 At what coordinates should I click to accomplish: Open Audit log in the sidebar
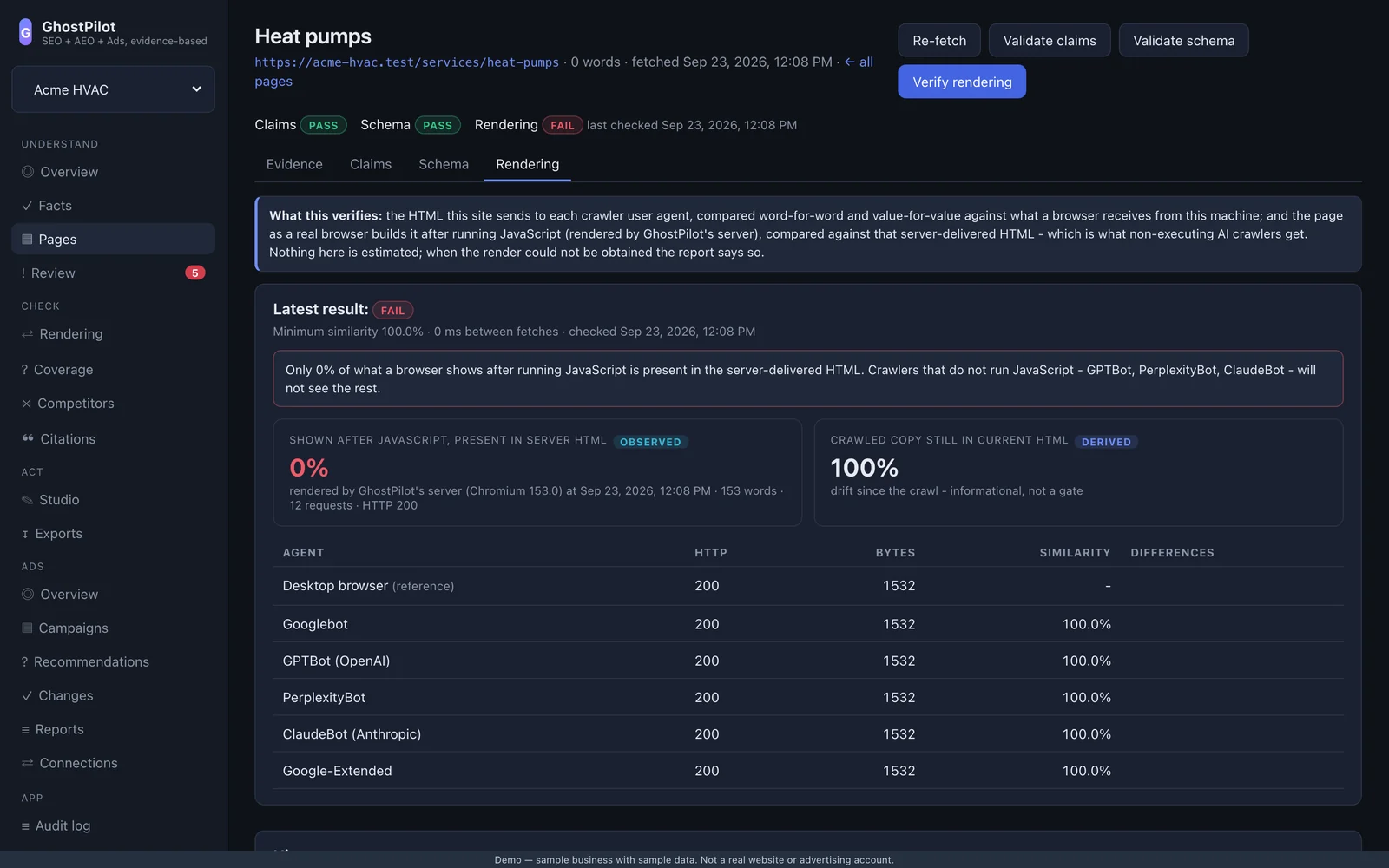[113, 826]
